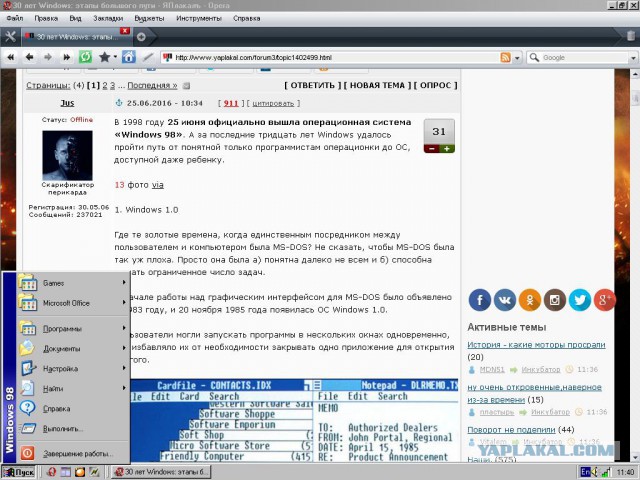Click the En language indicator in tray
The height and width of the screenshot is (480, 640).
(585, 472)
